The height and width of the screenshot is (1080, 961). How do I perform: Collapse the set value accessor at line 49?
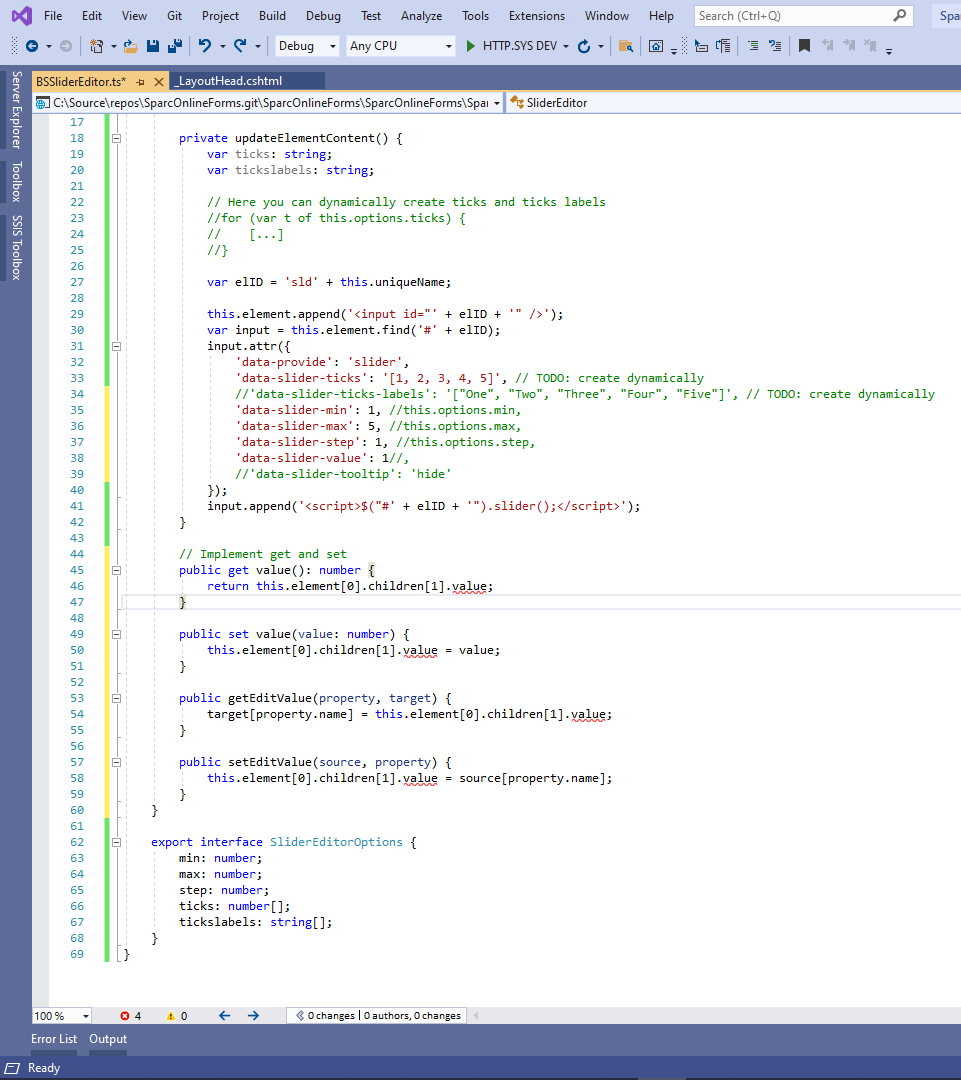point(116,634)
